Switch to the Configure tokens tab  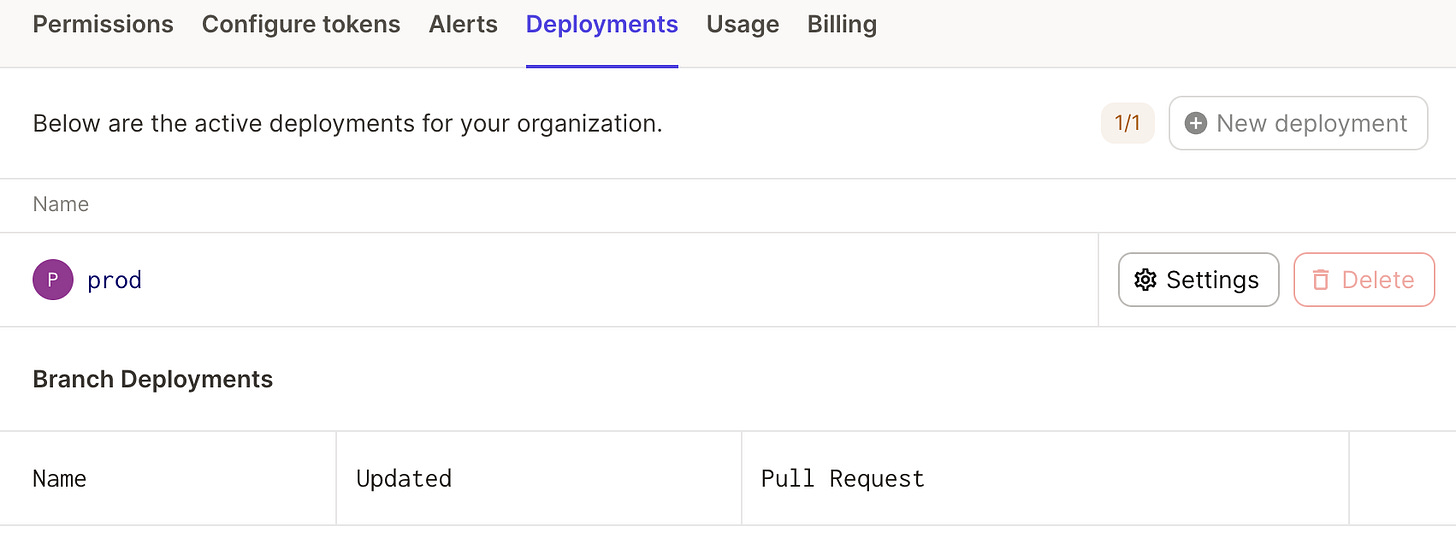pyautogui.click(x=301, y=25)
